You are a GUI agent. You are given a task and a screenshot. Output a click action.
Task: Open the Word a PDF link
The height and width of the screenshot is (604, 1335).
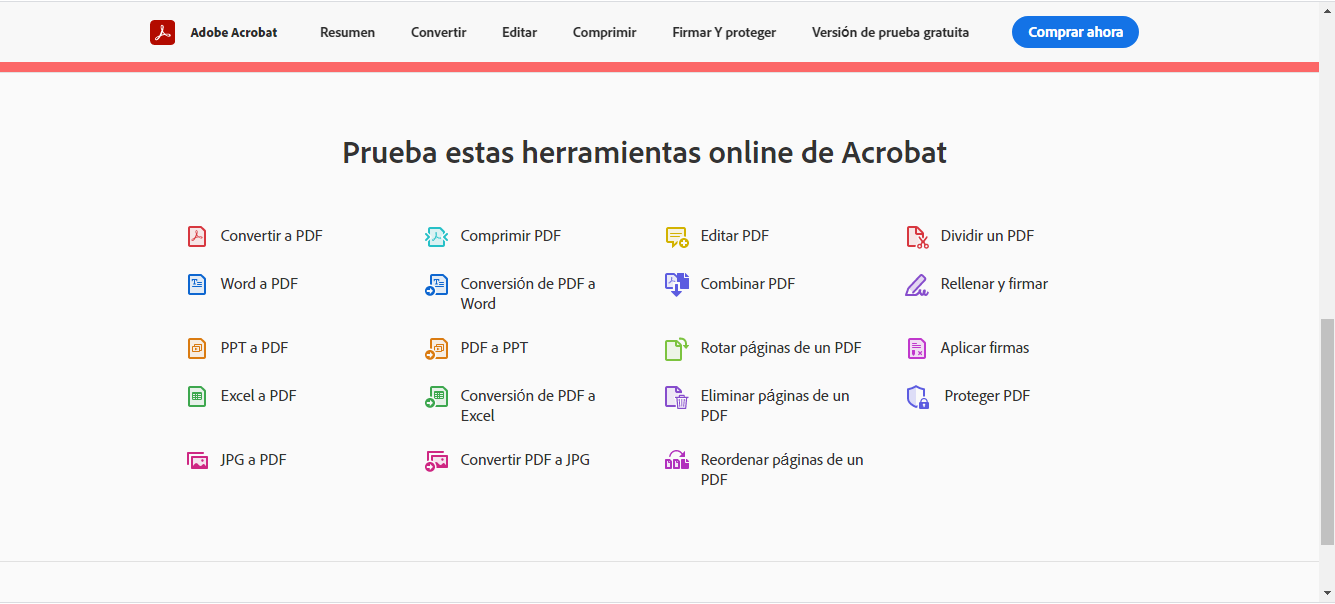[x=259, y=284]
